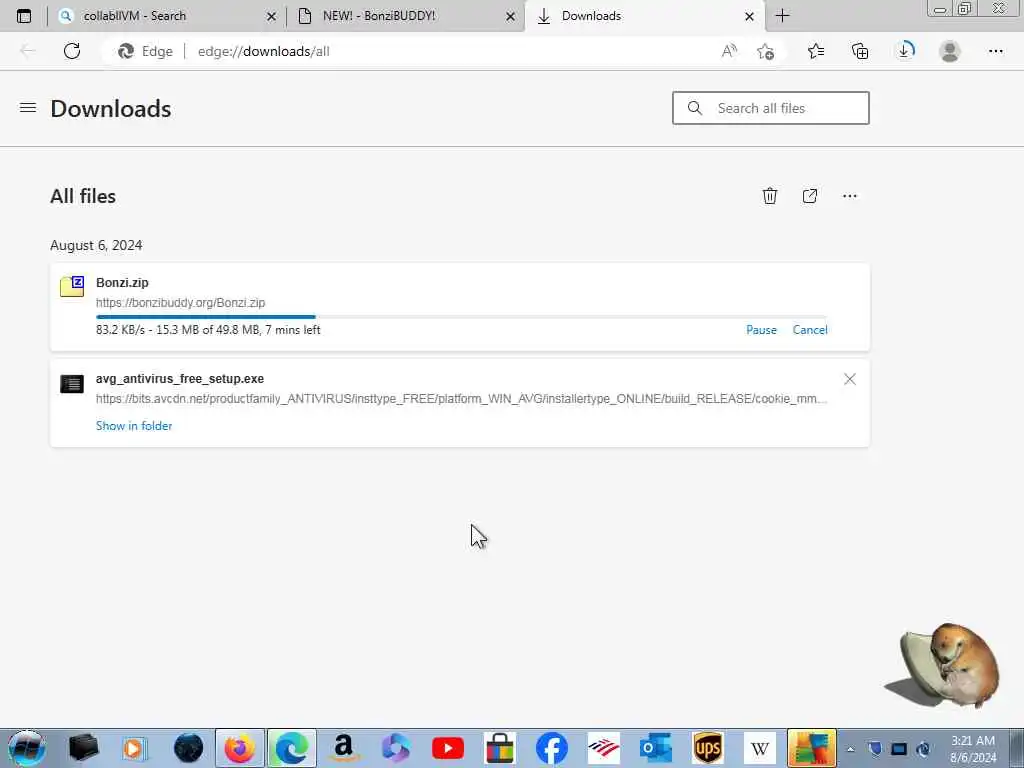Close the collabIIVM - Search tab
Screen dimensions: 1024x768
[x=271, y=16]
